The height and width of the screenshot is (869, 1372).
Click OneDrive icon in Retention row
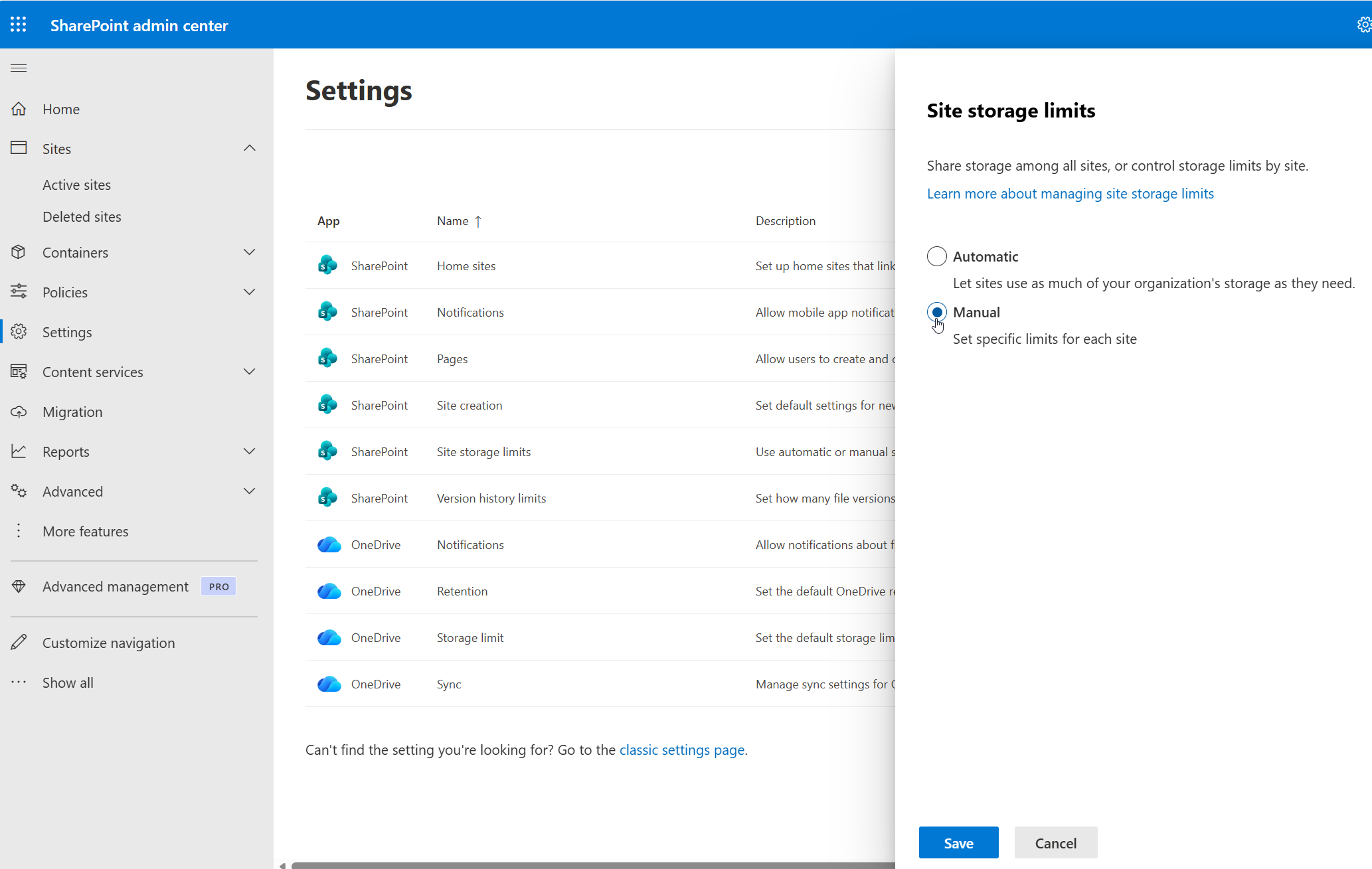click(329, 591)
